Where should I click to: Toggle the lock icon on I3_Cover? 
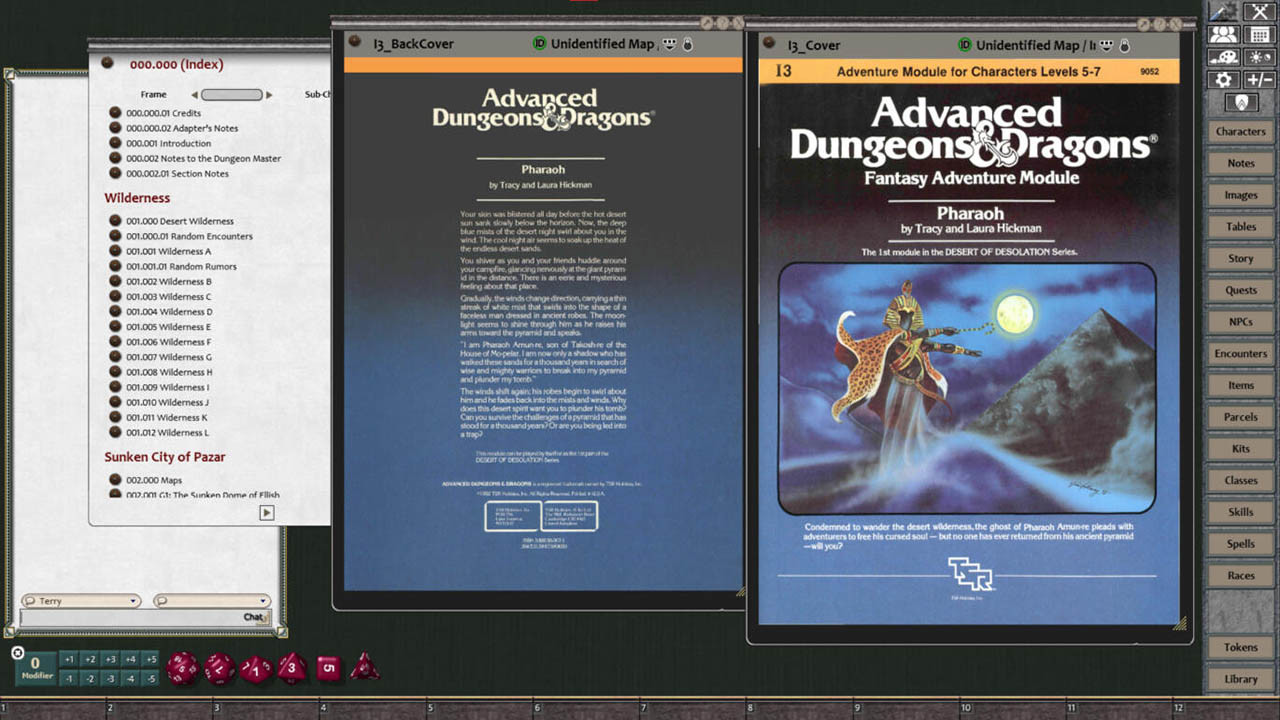(1124, 45)
